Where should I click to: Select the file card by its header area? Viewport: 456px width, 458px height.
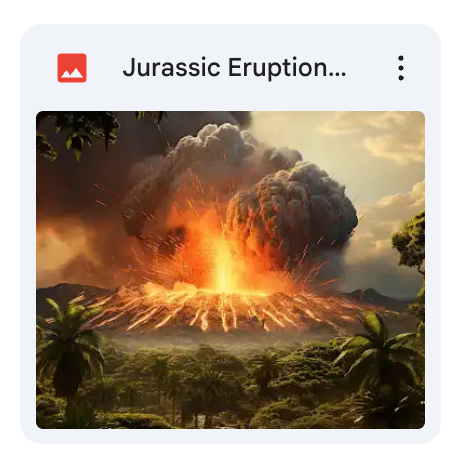(230, 68)
